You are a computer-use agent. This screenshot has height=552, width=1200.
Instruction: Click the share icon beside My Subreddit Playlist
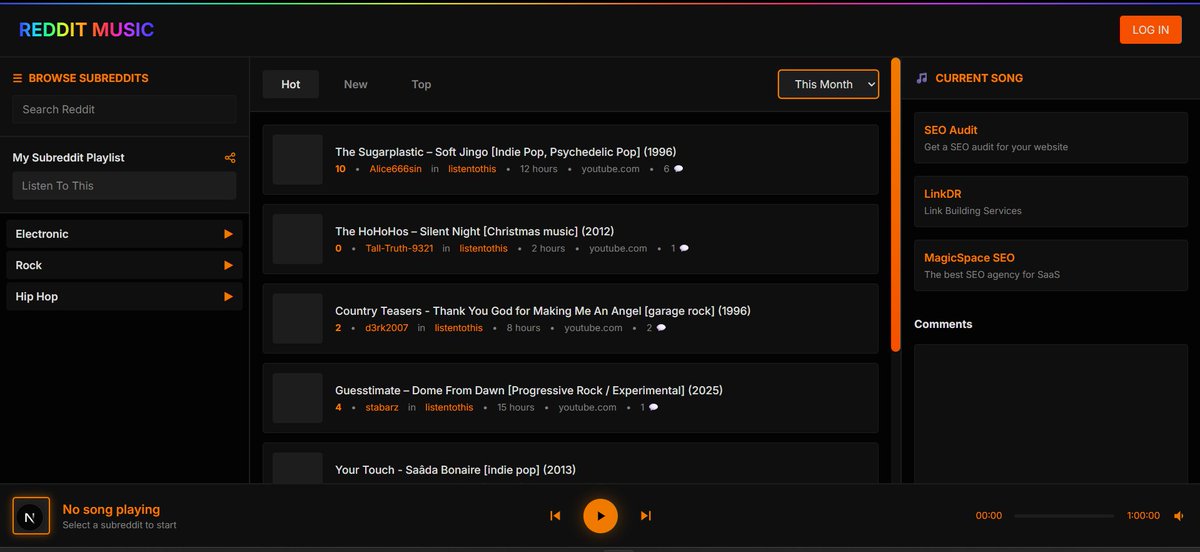click(230, 158)
